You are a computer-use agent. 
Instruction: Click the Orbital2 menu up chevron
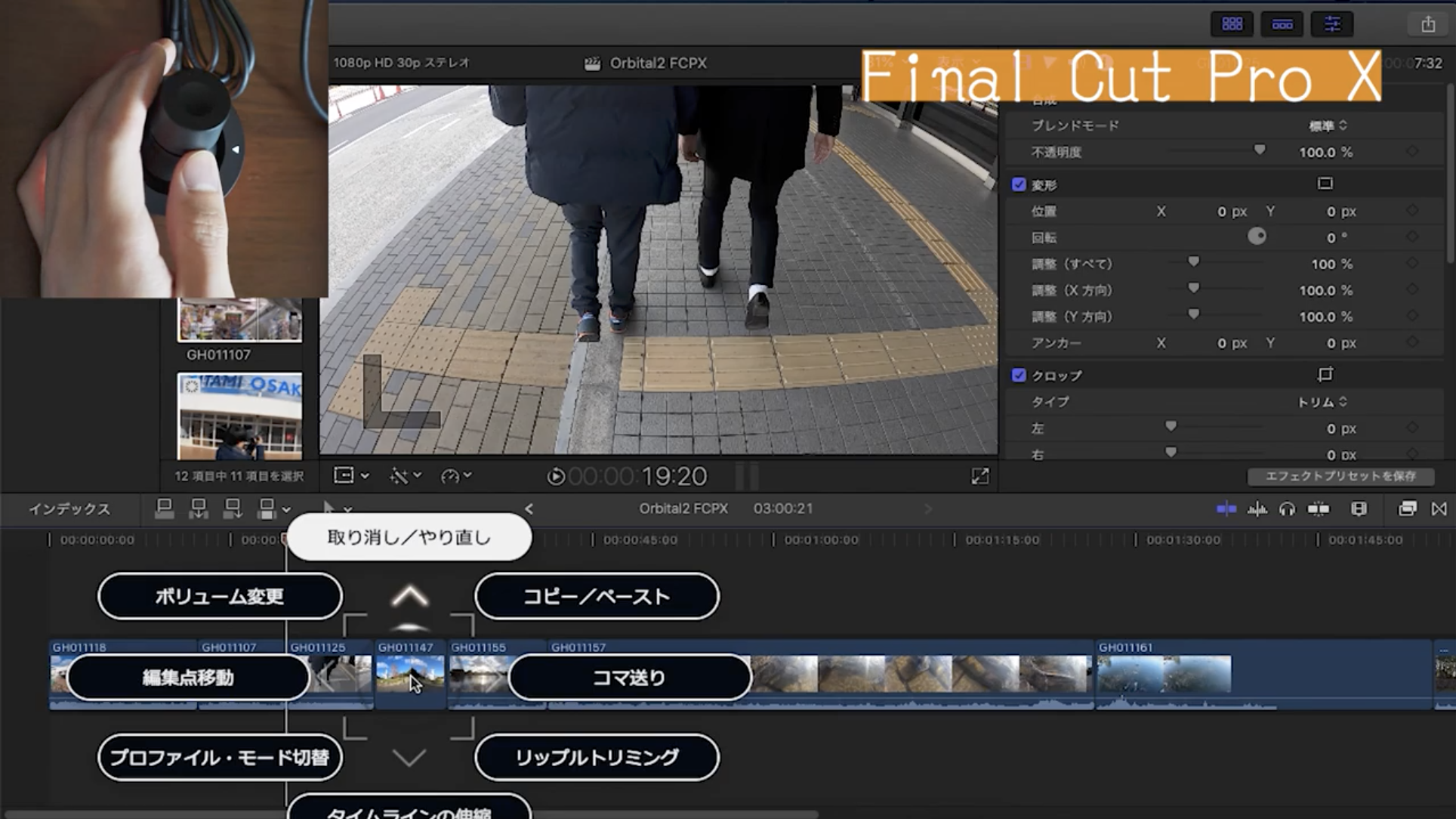pos(409,596)
